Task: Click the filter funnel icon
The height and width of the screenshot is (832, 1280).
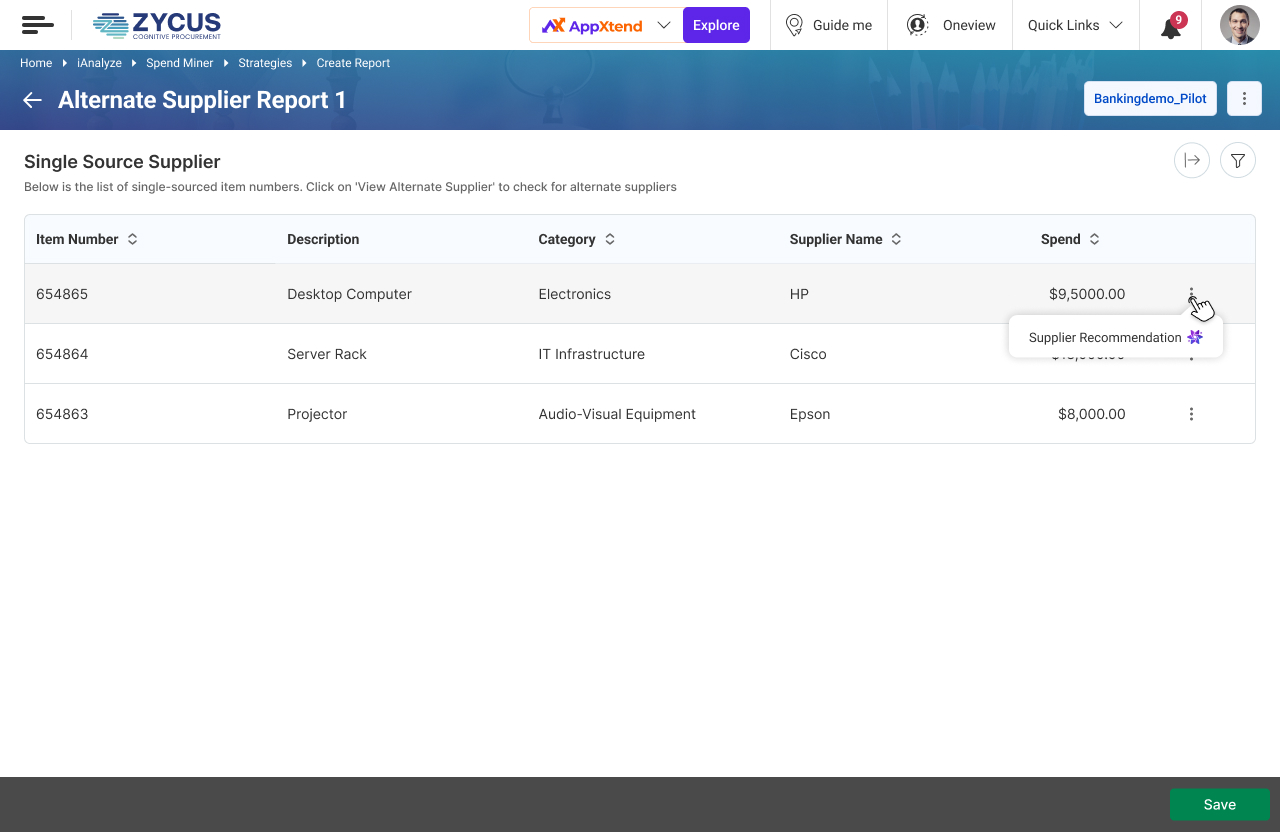Action: pos(1238,160)
